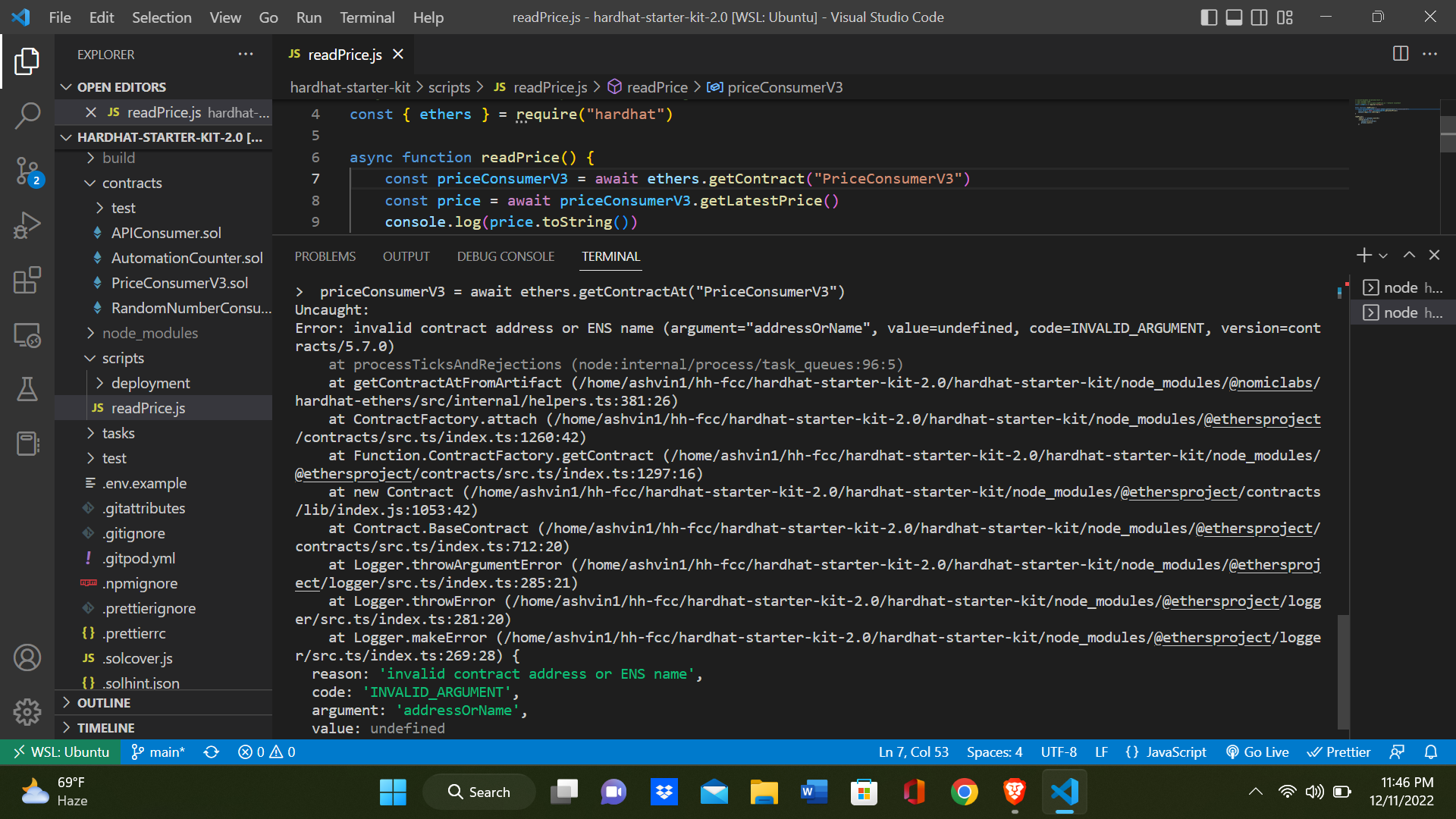Open the Edit menu

tap(101, 17)
